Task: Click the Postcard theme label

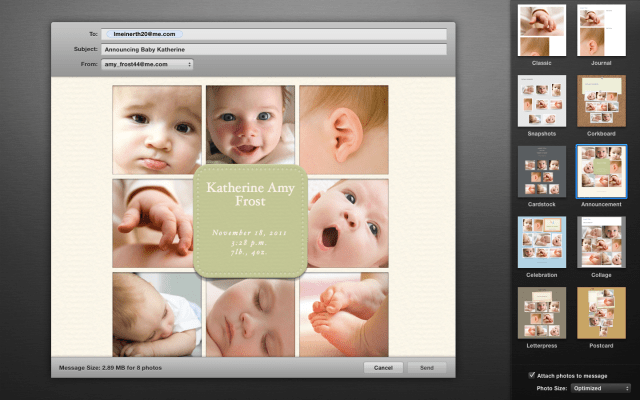Action: [x=601, y=346]
